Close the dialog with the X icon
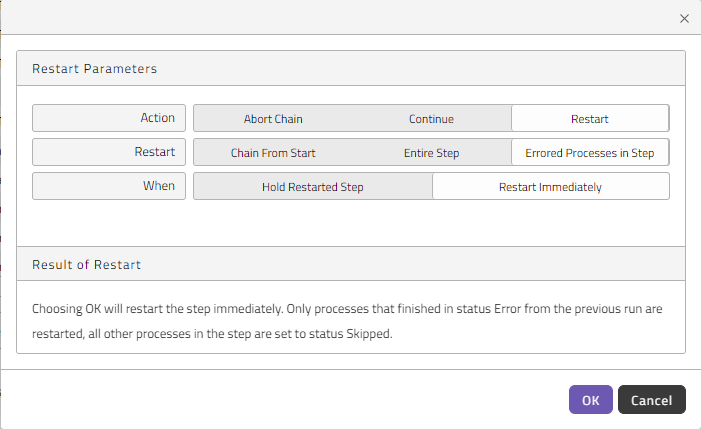This screenshot has height=429, width=701. [684, 18]
